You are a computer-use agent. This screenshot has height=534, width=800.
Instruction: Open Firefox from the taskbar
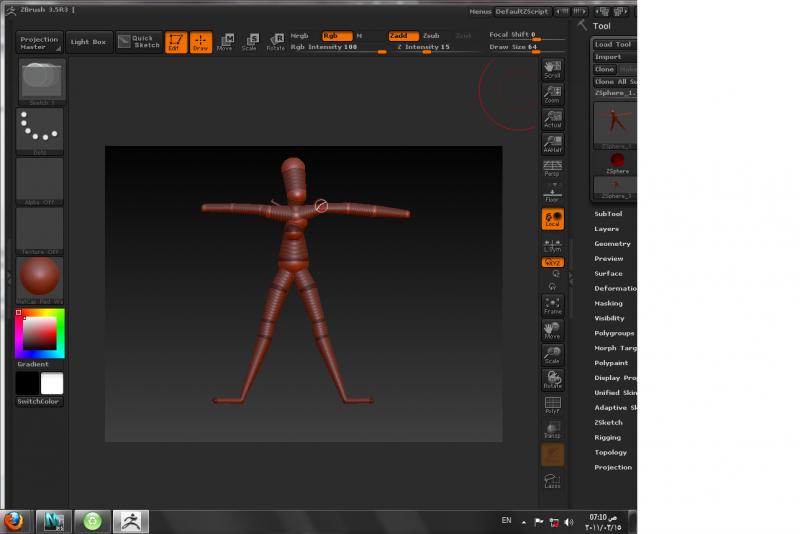[15, 520]
